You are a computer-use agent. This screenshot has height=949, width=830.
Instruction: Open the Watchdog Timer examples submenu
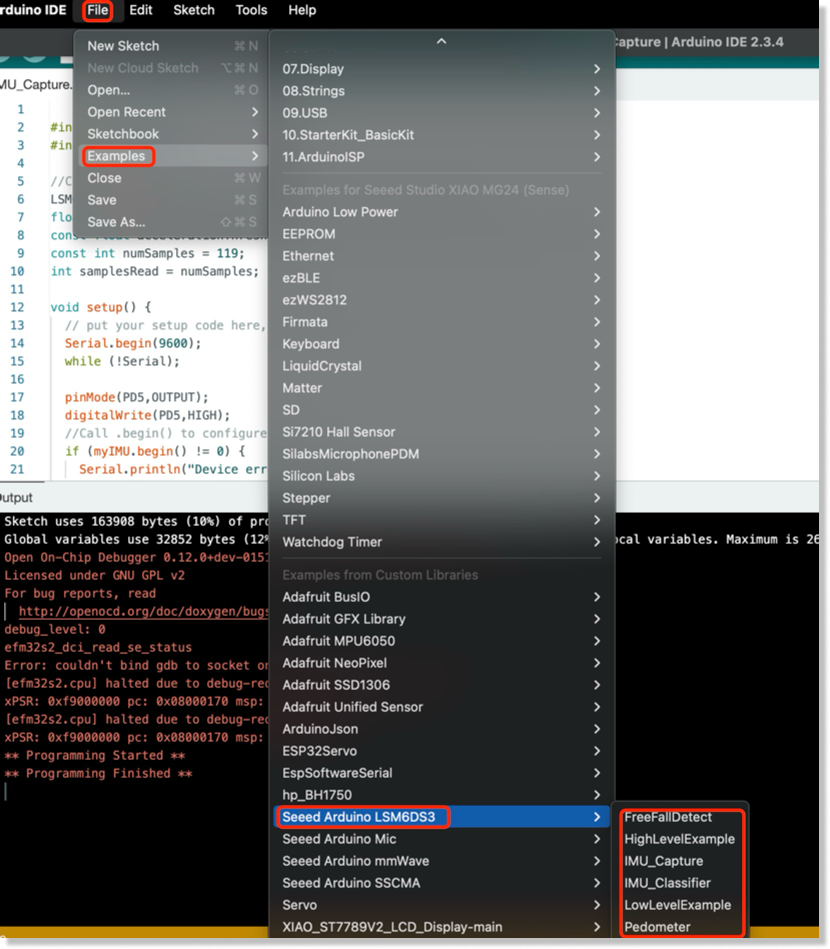coord(441,542)
